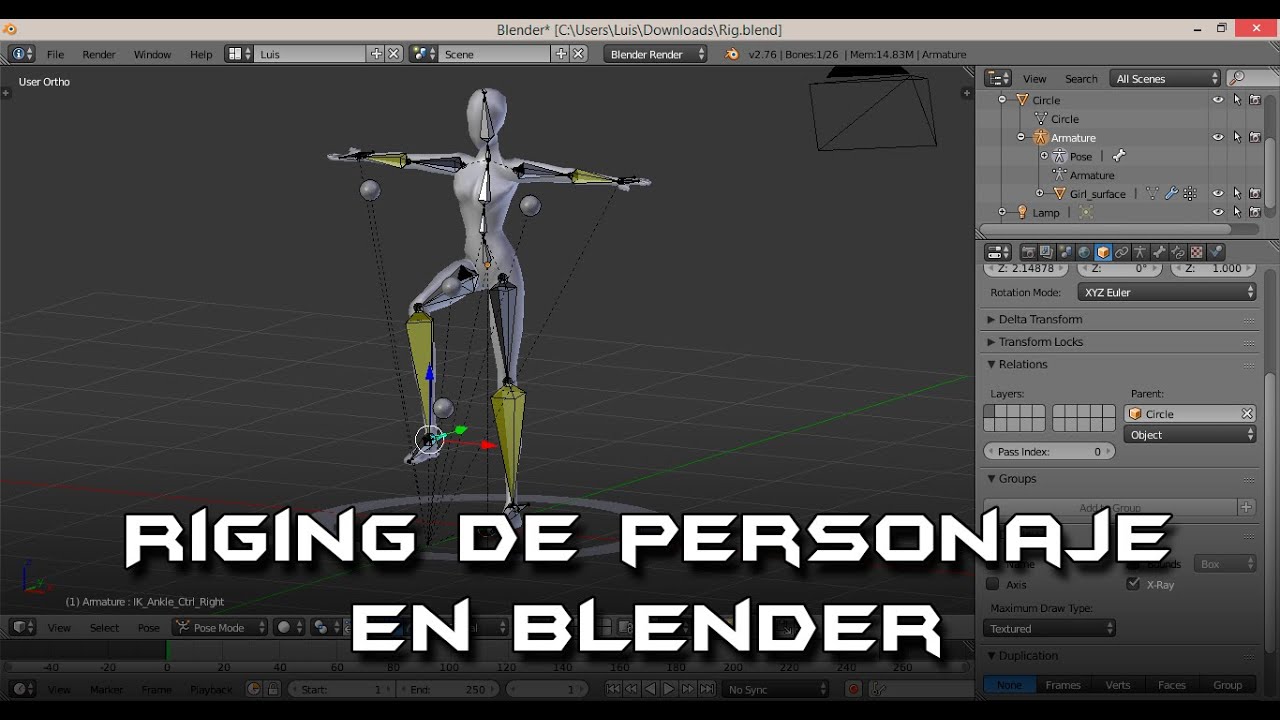Viewport: 1280px width, 720px height.
Task: Open the Bone properties tab
Action: coord(1159,253)
